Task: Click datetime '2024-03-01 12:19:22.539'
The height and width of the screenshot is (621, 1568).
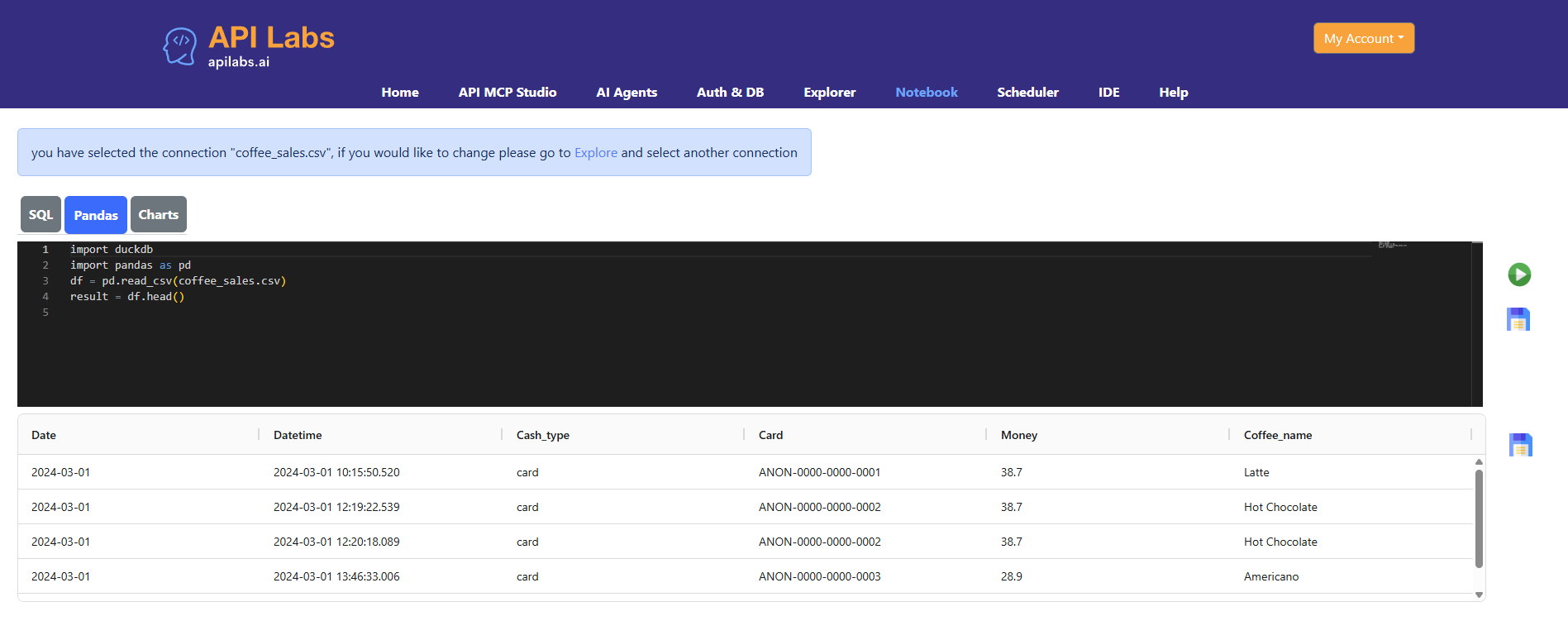Action: pyautogui.click(x=336, y=507)
